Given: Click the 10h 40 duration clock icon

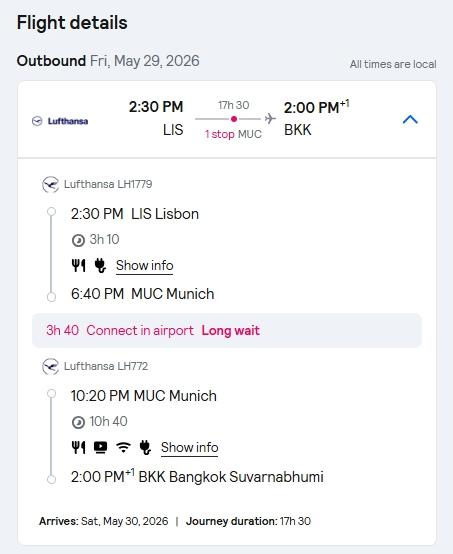Looking at the screenshot, I should click(x=78, y=422).
